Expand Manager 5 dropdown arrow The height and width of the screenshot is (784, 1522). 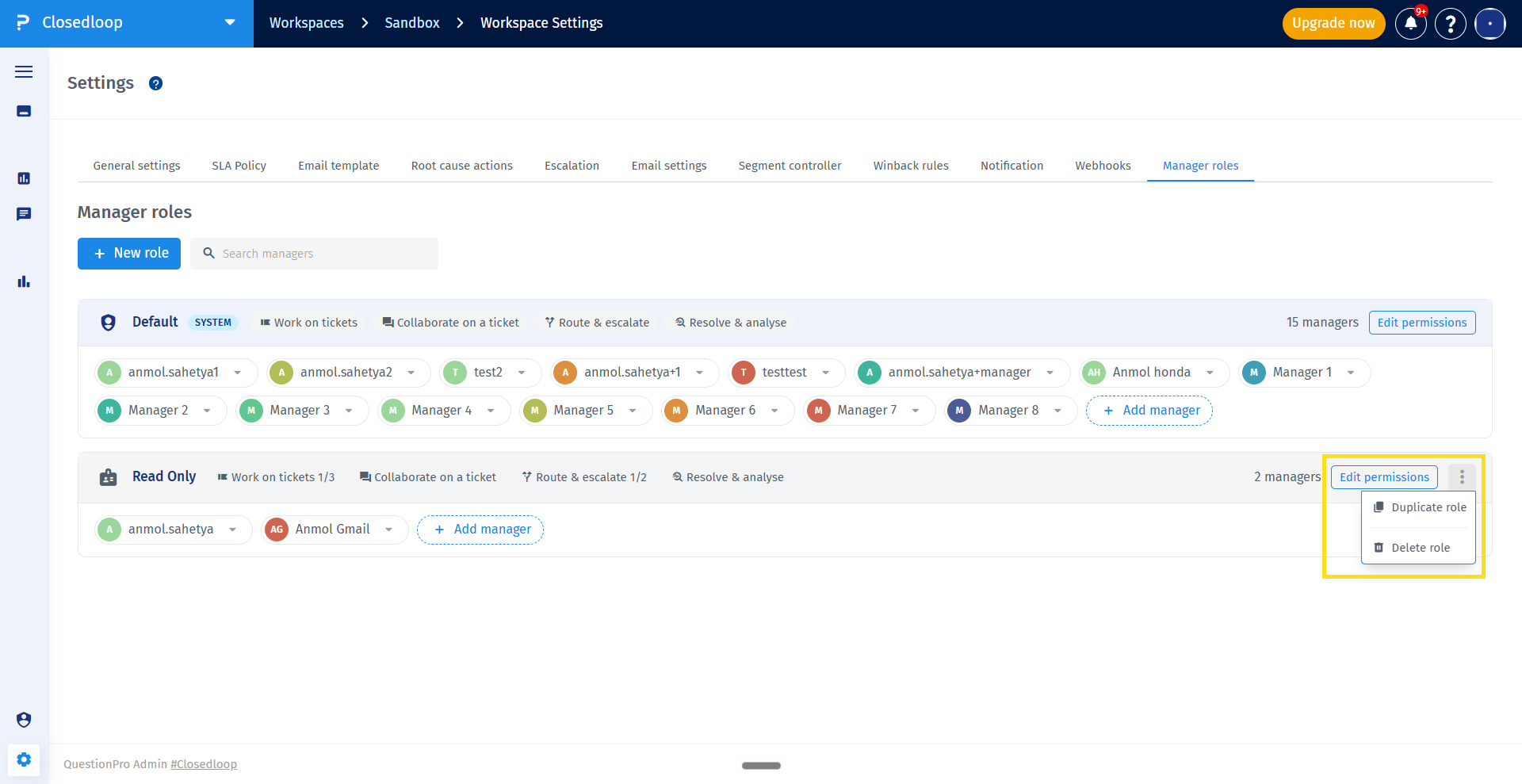pos(633,411)
